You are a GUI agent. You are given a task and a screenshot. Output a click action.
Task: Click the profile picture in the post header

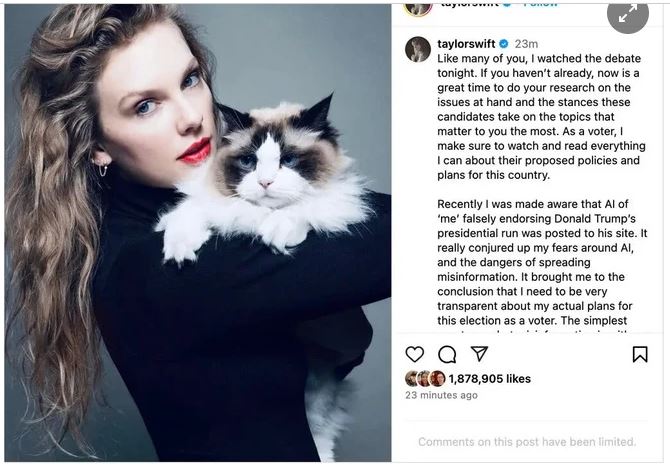[x=418, y=5]
